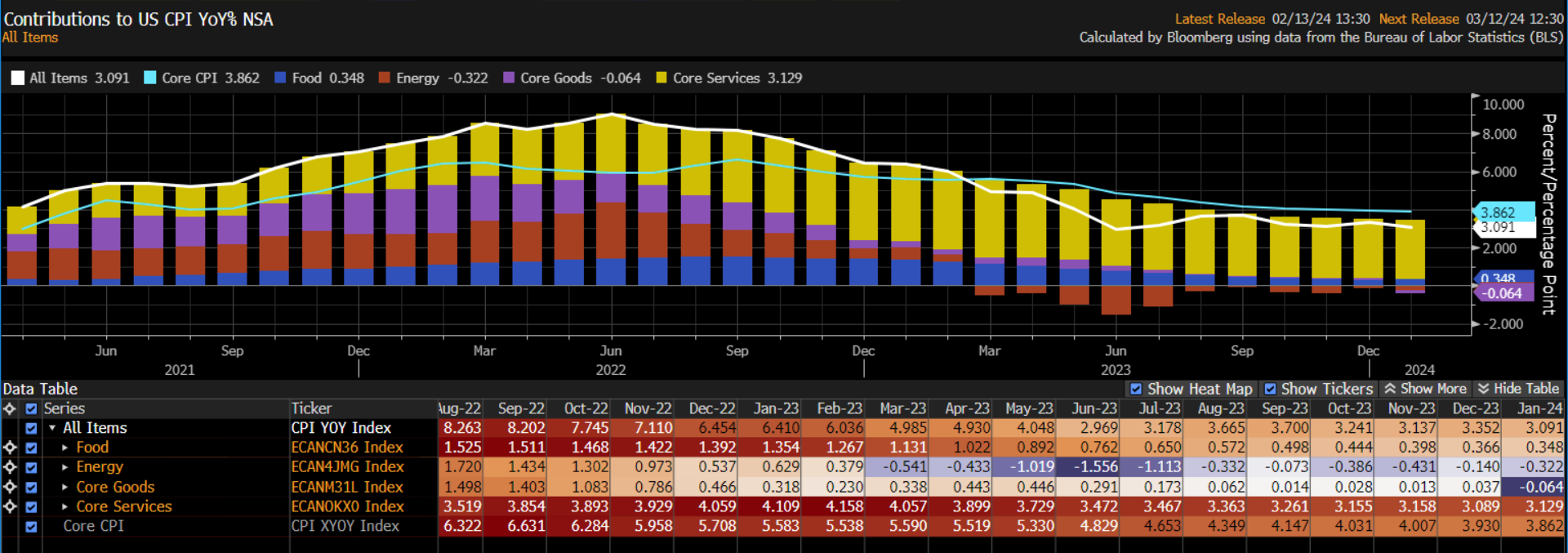Click the Hide Table double-chevron icon

[1483, 389]
